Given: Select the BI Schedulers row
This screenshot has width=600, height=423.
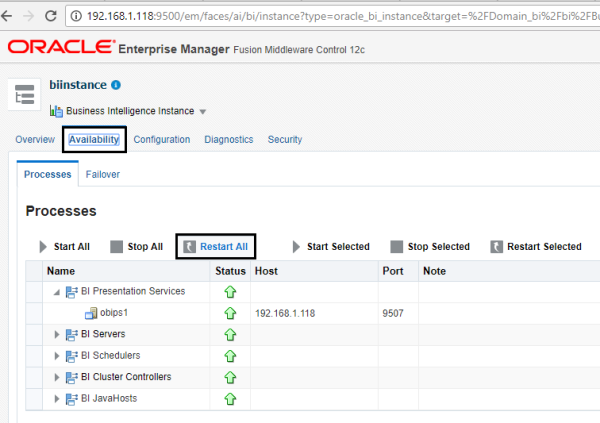Looking at the screenshot, I should [313, 356].
